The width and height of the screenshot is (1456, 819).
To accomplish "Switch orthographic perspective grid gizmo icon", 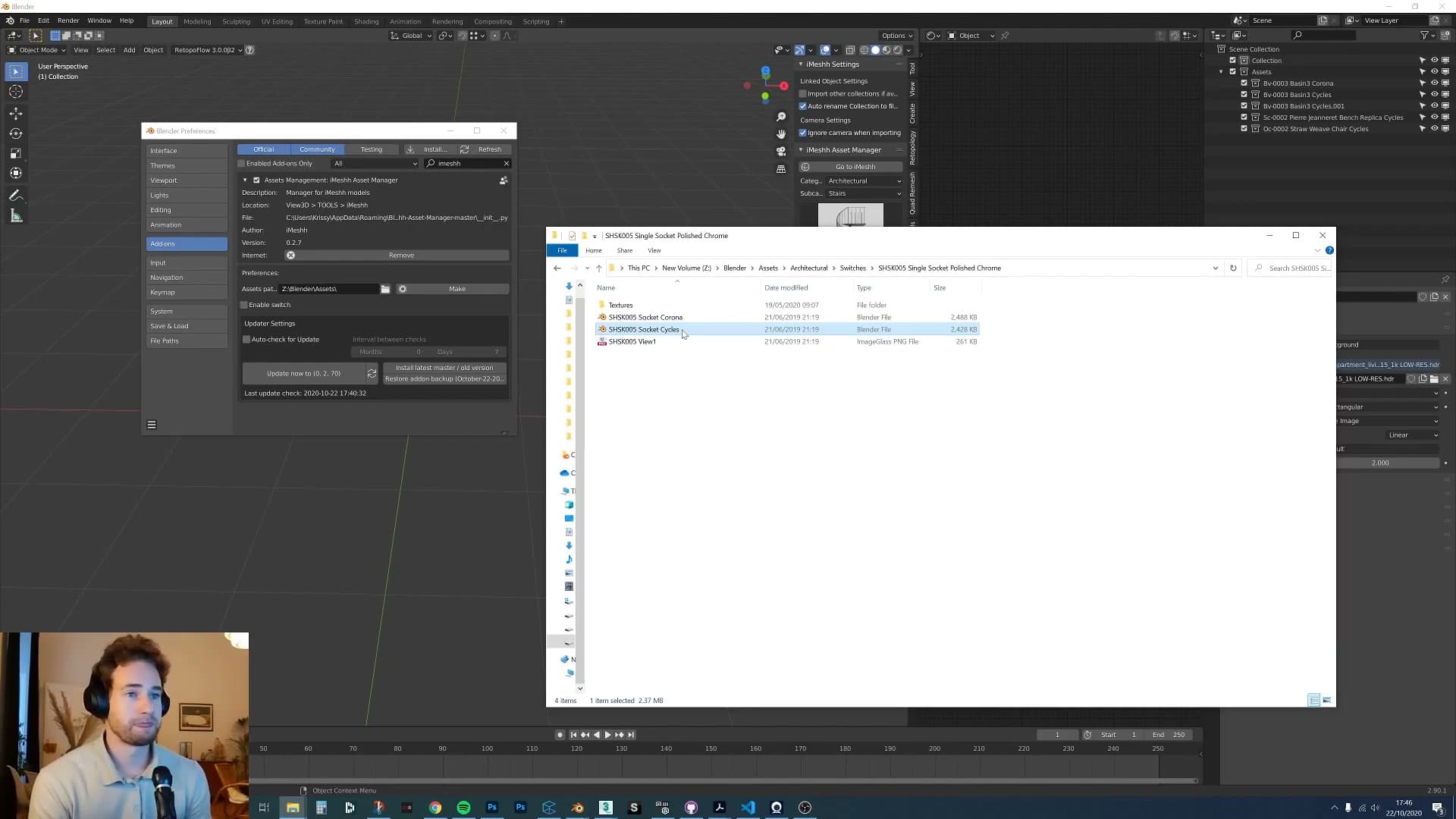I will click(781, 169).
